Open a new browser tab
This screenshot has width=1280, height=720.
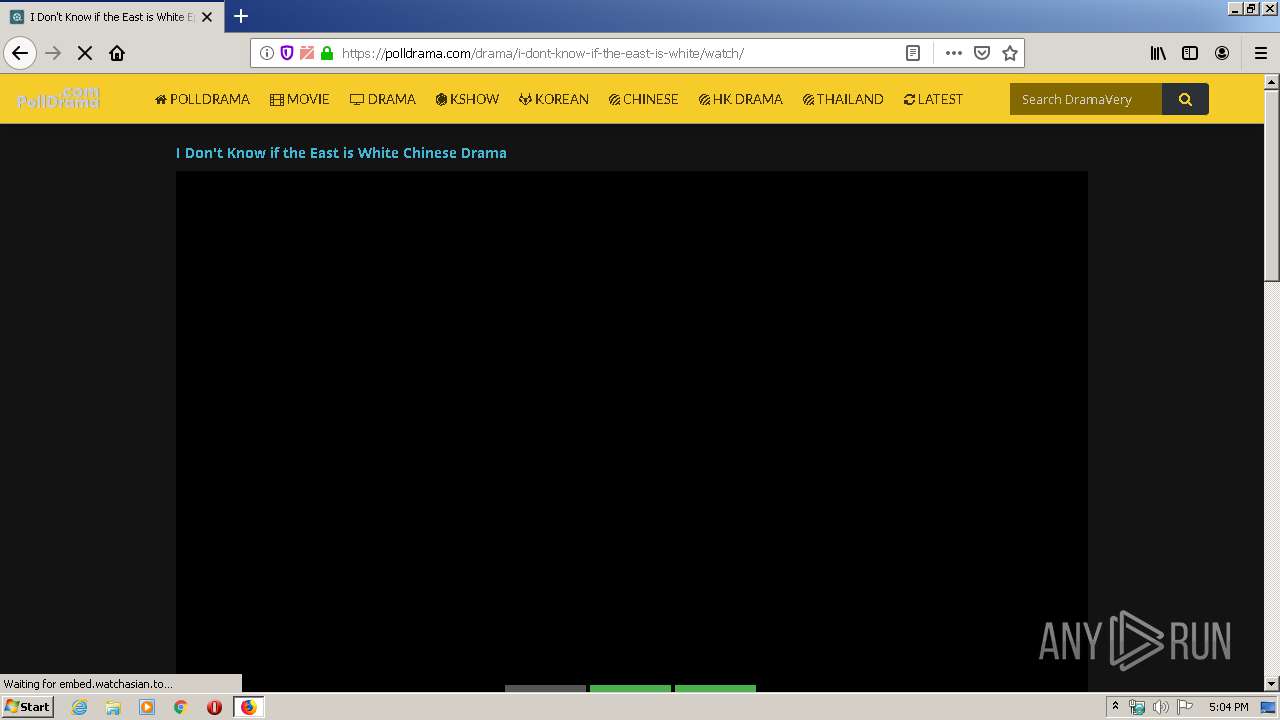[x=241, y=16]
